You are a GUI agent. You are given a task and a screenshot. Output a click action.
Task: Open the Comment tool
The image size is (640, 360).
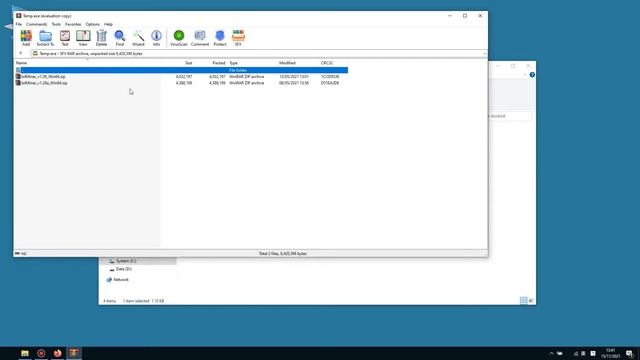[200, 38]
